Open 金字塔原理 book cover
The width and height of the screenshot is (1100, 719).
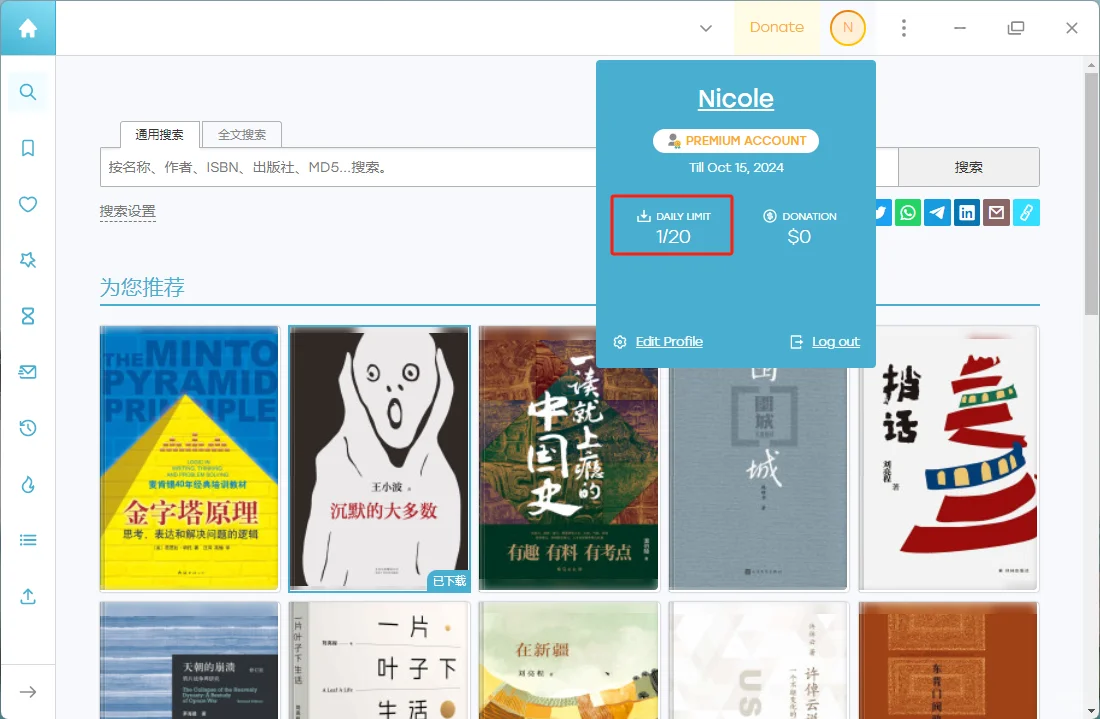click(189, 458)
